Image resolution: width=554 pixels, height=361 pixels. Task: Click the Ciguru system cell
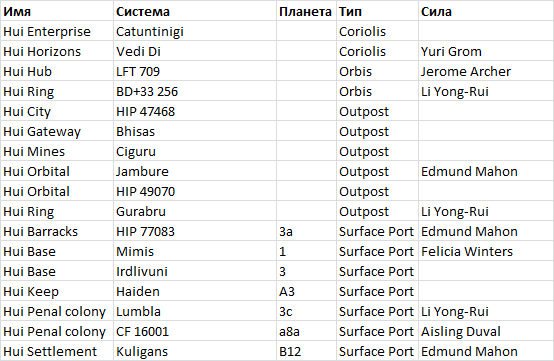[195, 152]
